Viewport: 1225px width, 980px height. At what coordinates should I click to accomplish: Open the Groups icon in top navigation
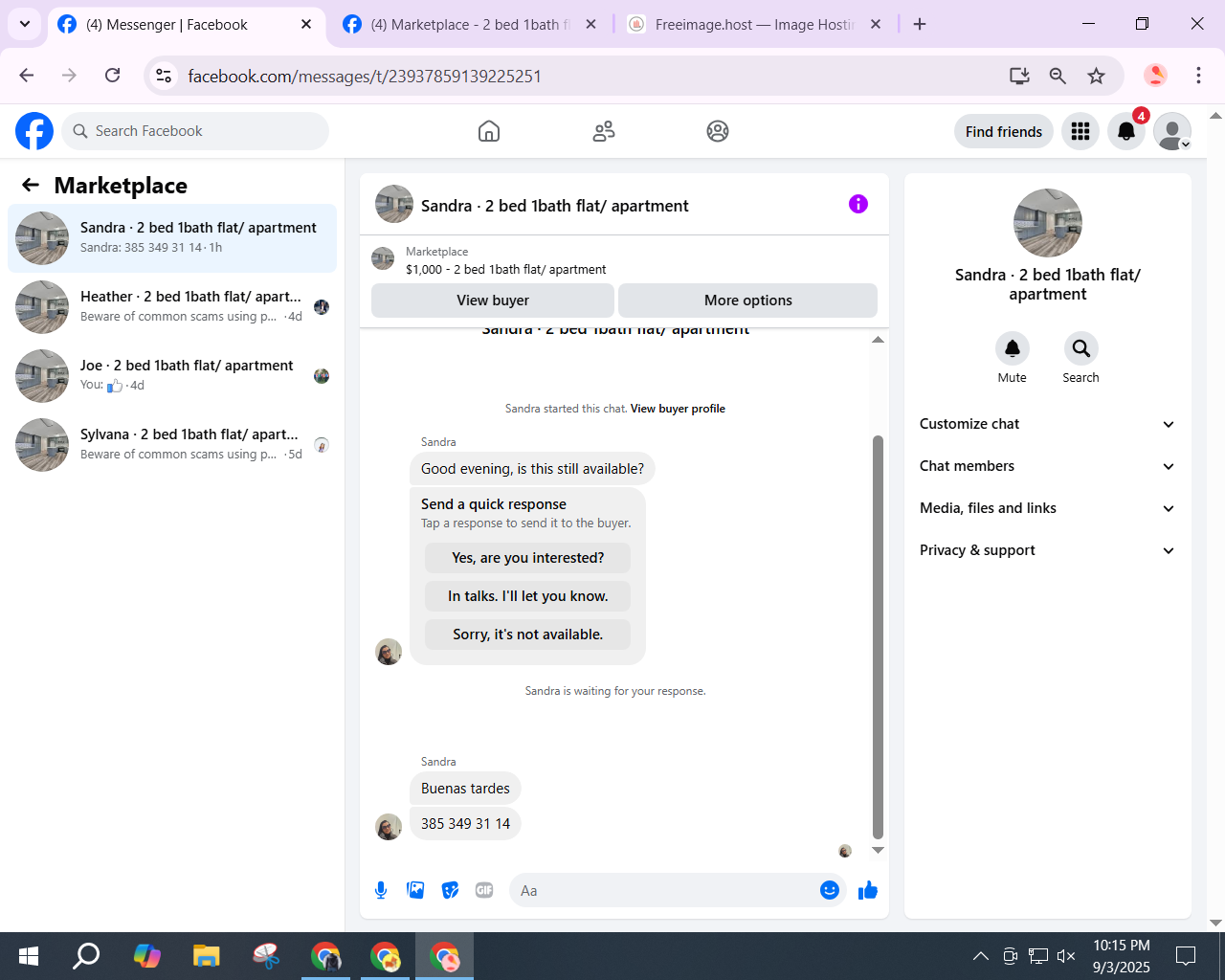point(718,131)
